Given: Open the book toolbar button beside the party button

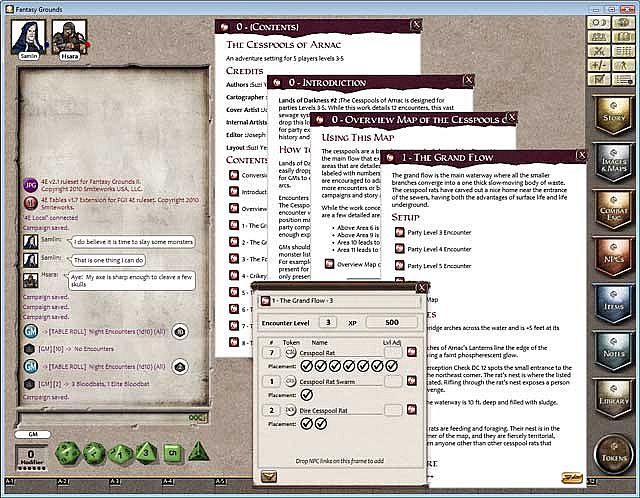Looking at the screenshot, I should pos(623,37).
